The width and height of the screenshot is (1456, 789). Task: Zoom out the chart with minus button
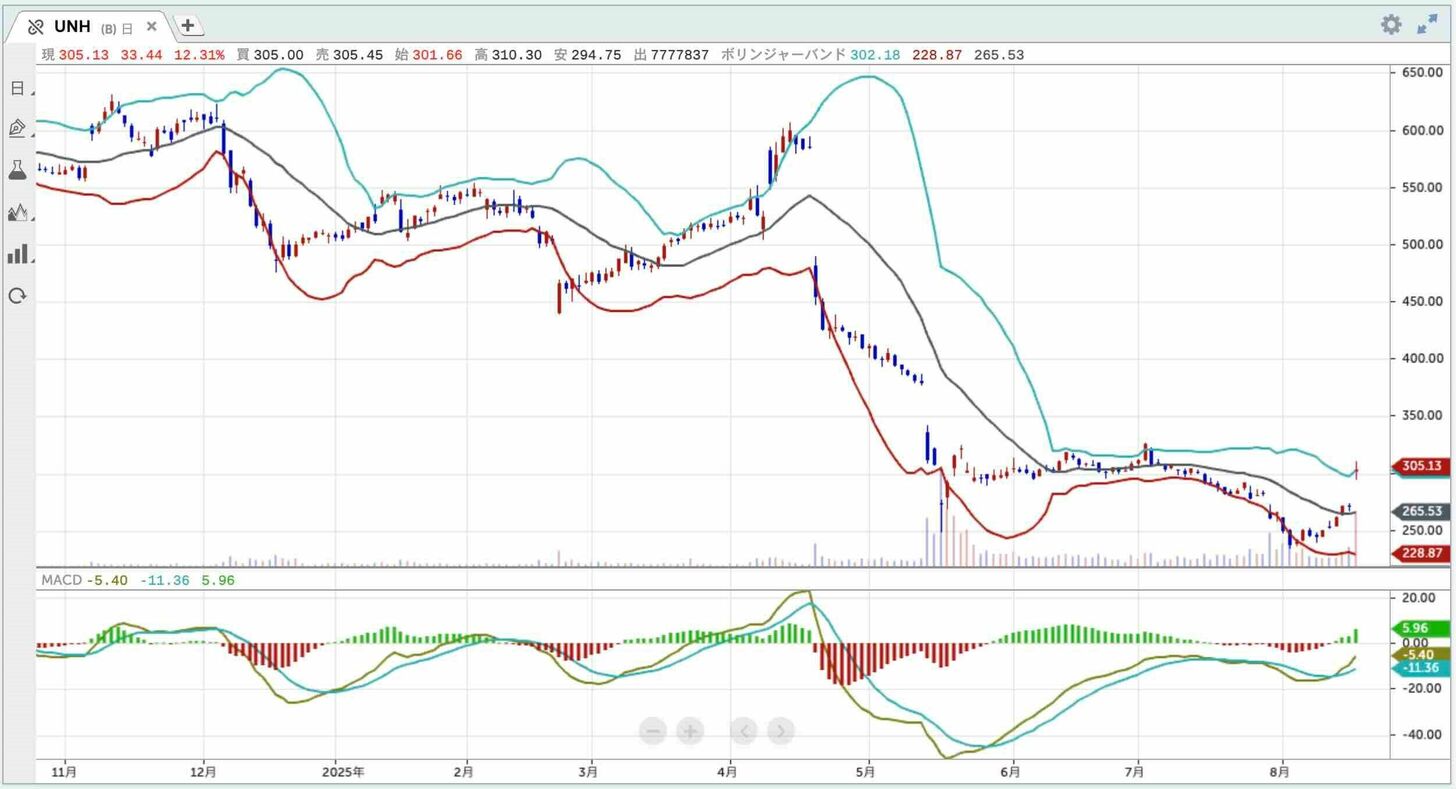(652, 732)
